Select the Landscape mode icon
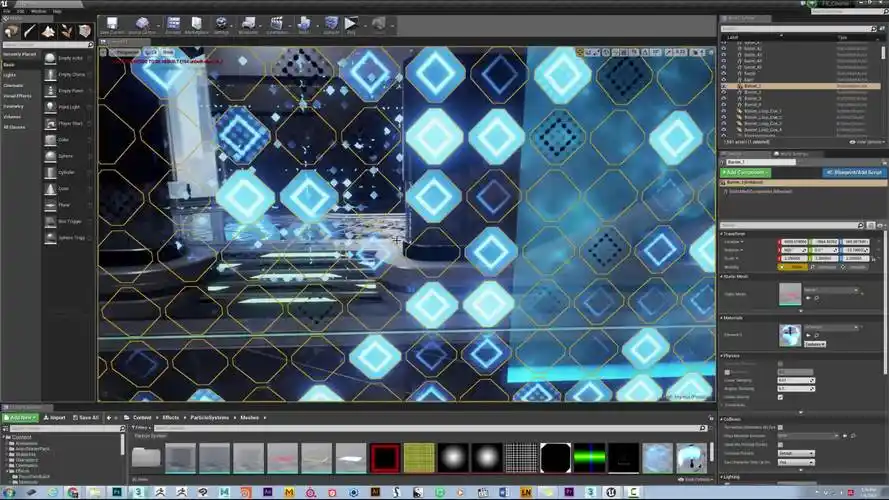This screenshot has width=889, height=500. [x=52, y=32]
